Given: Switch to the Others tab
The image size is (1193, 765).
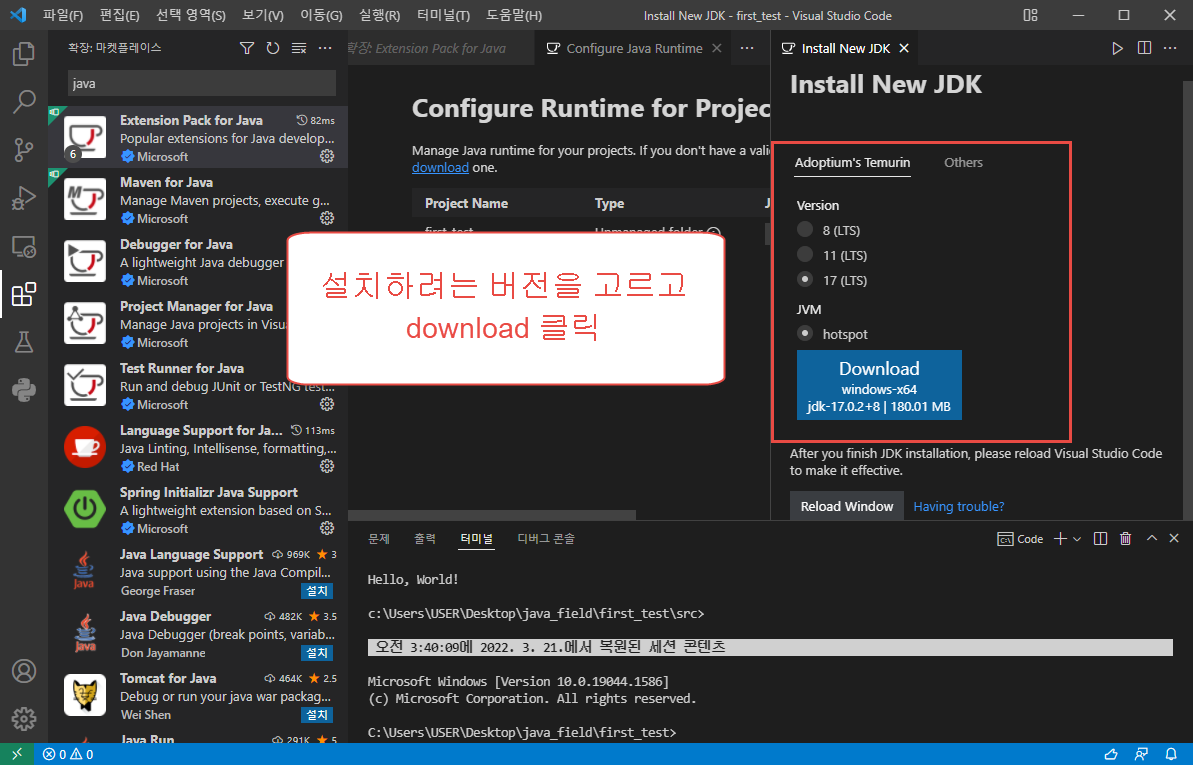Looking at the screenshot, I should click(963, 162).
